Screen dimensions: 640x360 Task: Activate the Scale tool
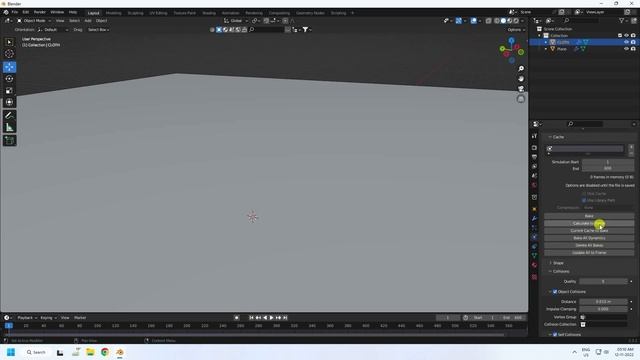[9, 90]
